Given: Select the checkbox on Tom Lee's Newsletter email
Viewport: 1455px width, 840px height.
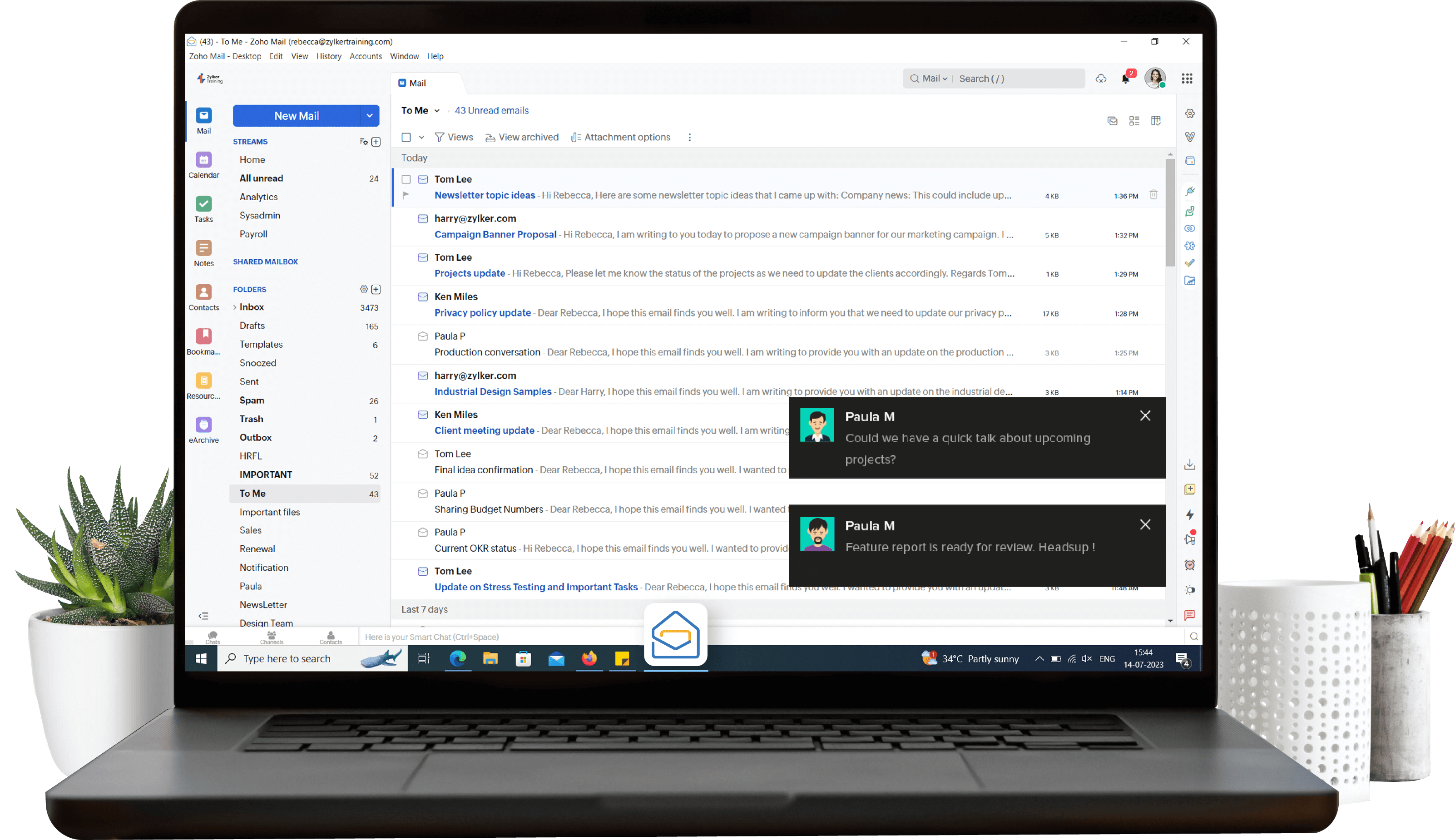Looking at the screenshot, I should [407, 179].
